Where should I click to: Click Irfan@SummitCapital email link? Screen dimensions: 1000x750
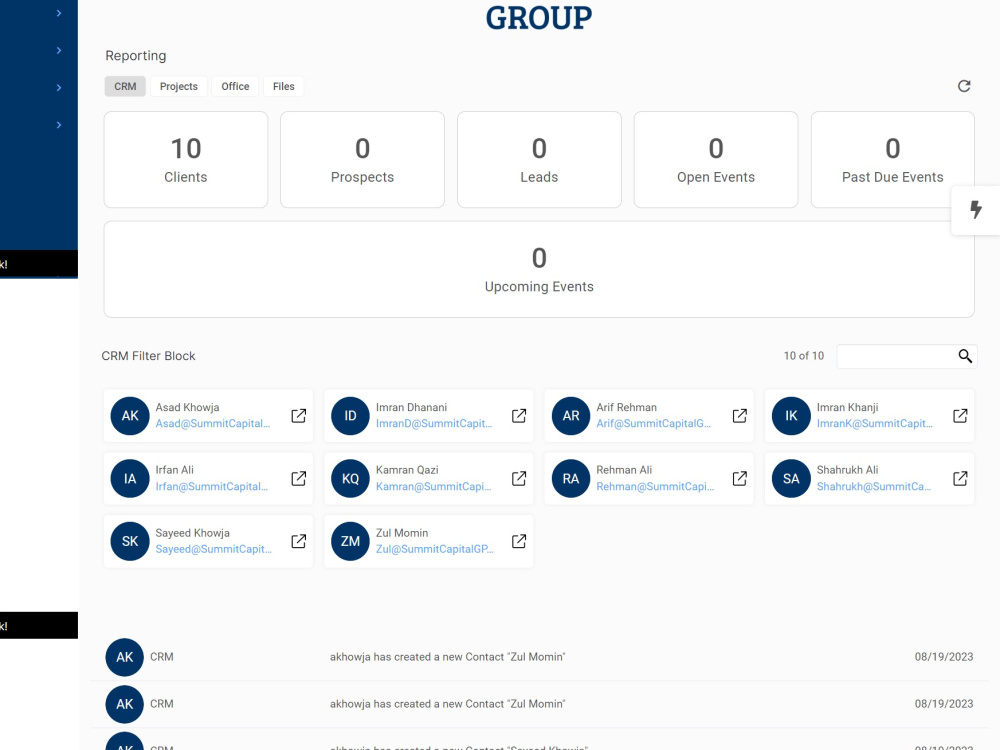(x=212, y=487)
